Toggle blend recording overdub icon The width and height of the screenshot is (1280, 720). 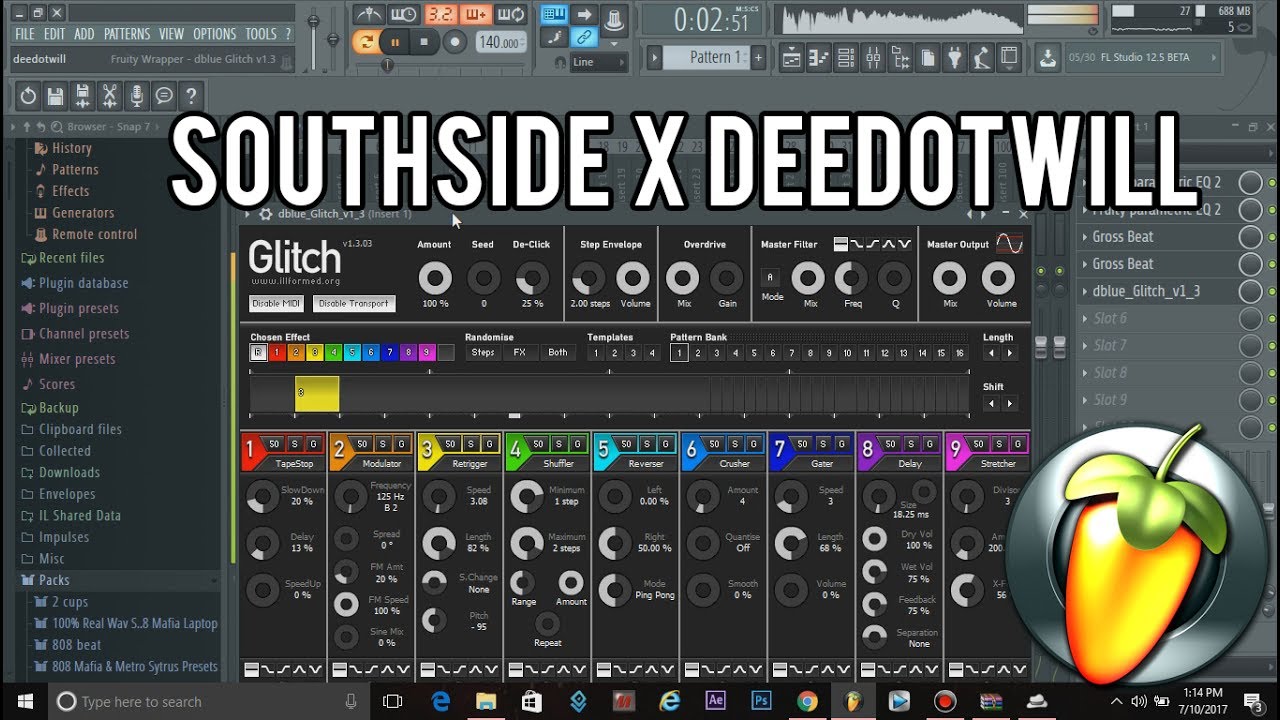pos(476,14)
